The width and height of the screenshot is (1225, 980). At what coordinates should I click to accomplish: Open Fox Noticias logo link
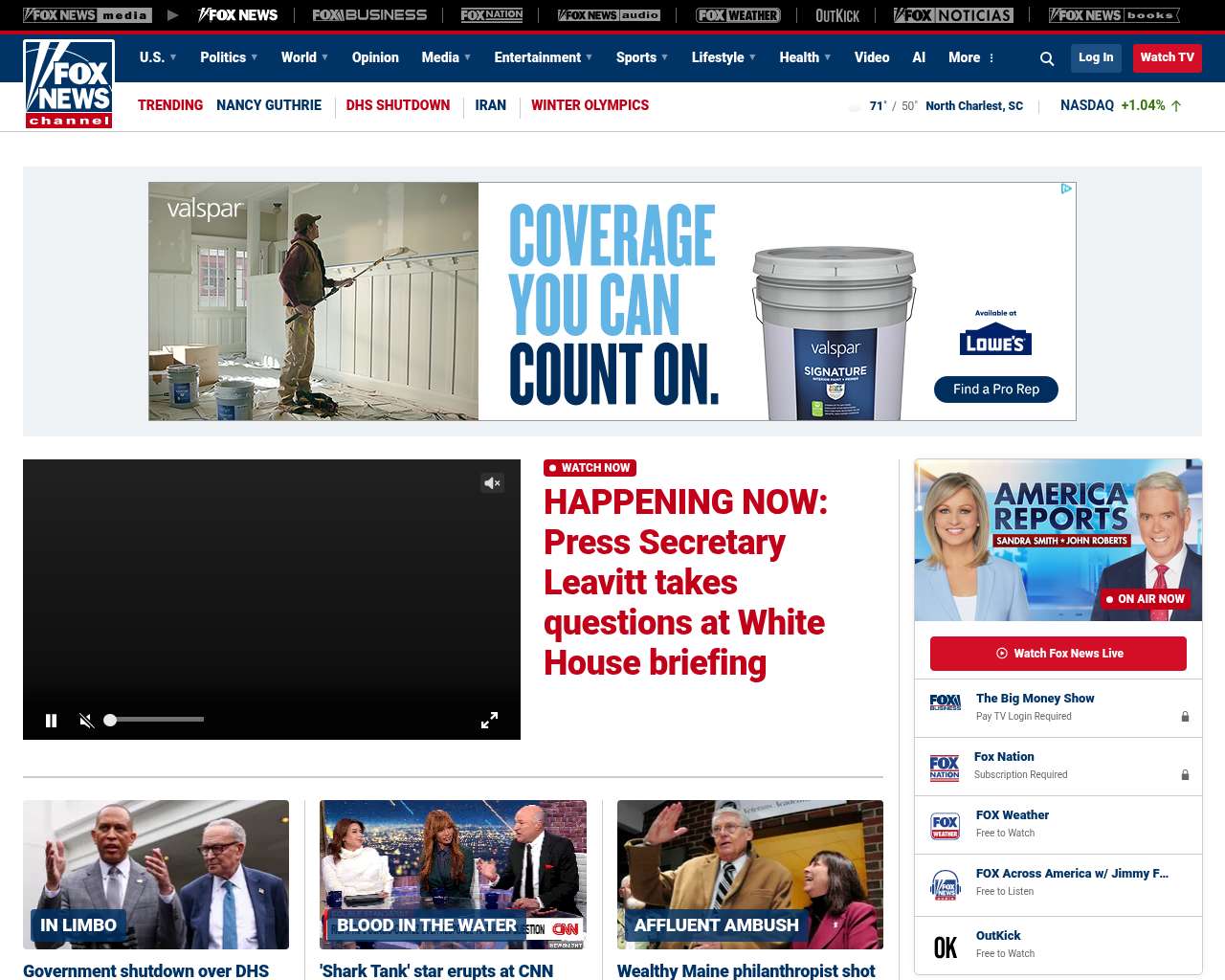(953, 15)
